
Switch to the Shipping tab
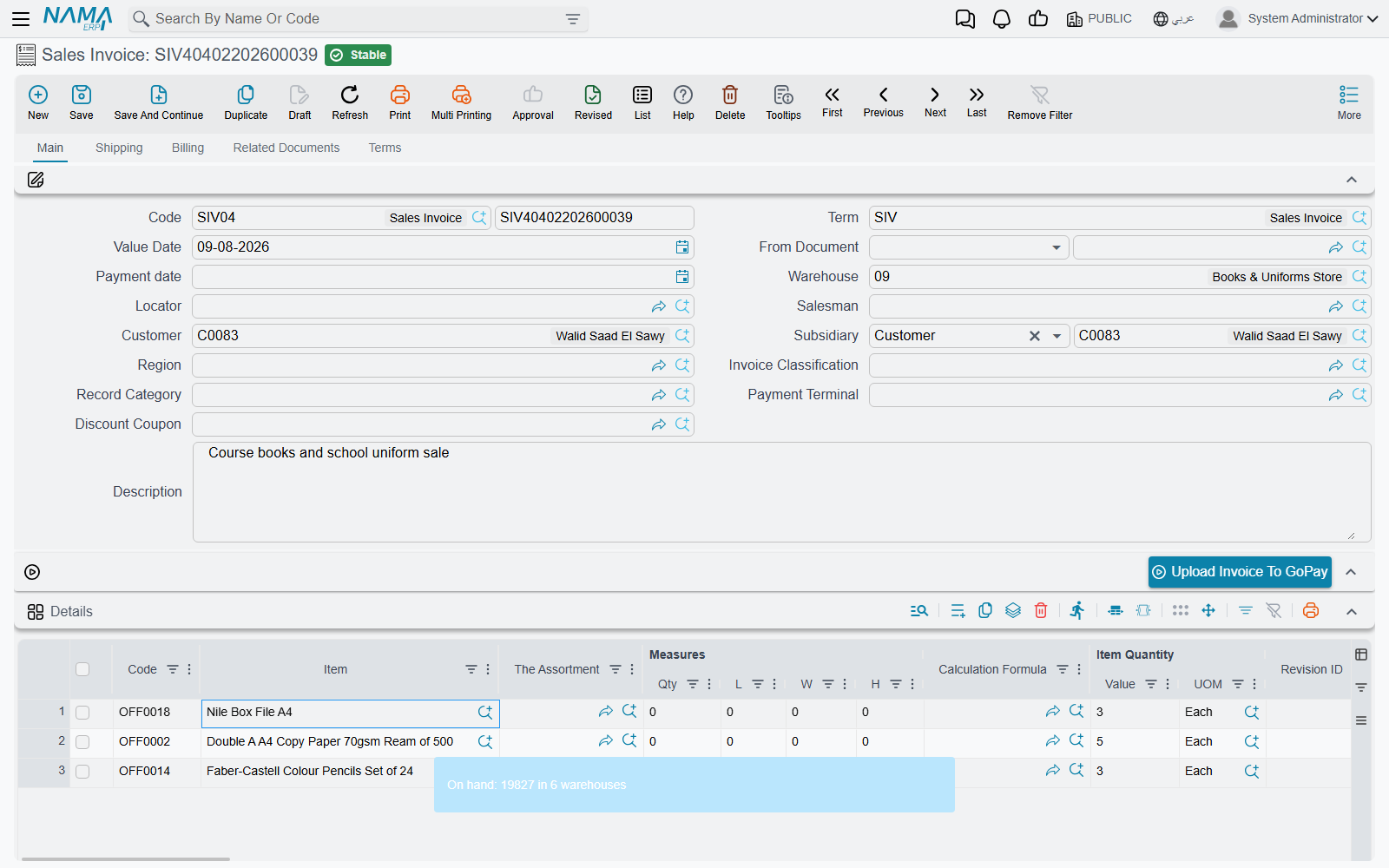119,148
